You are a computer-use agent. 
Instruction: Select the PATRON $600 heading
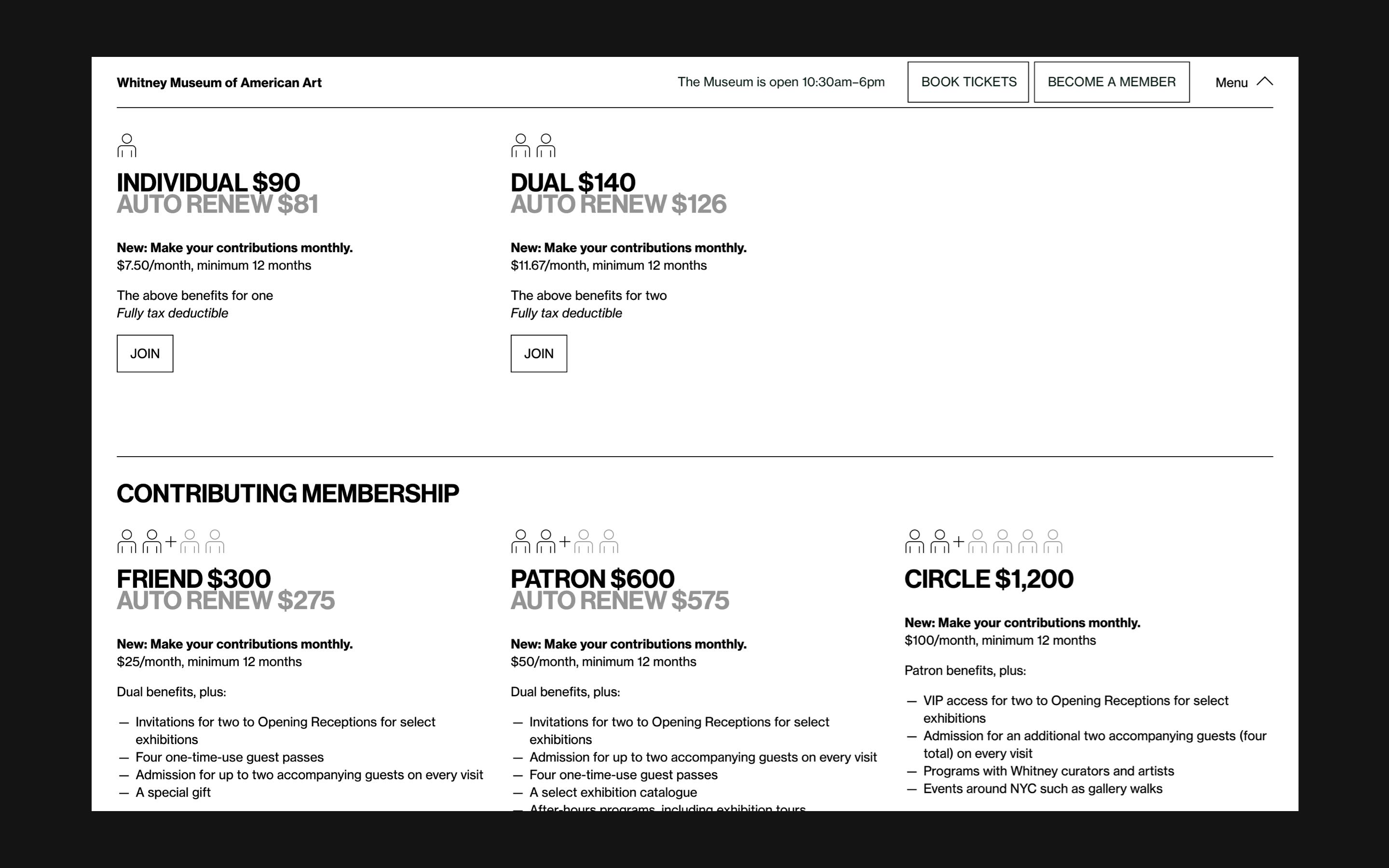pyautogui.click(x=592, y=579)
